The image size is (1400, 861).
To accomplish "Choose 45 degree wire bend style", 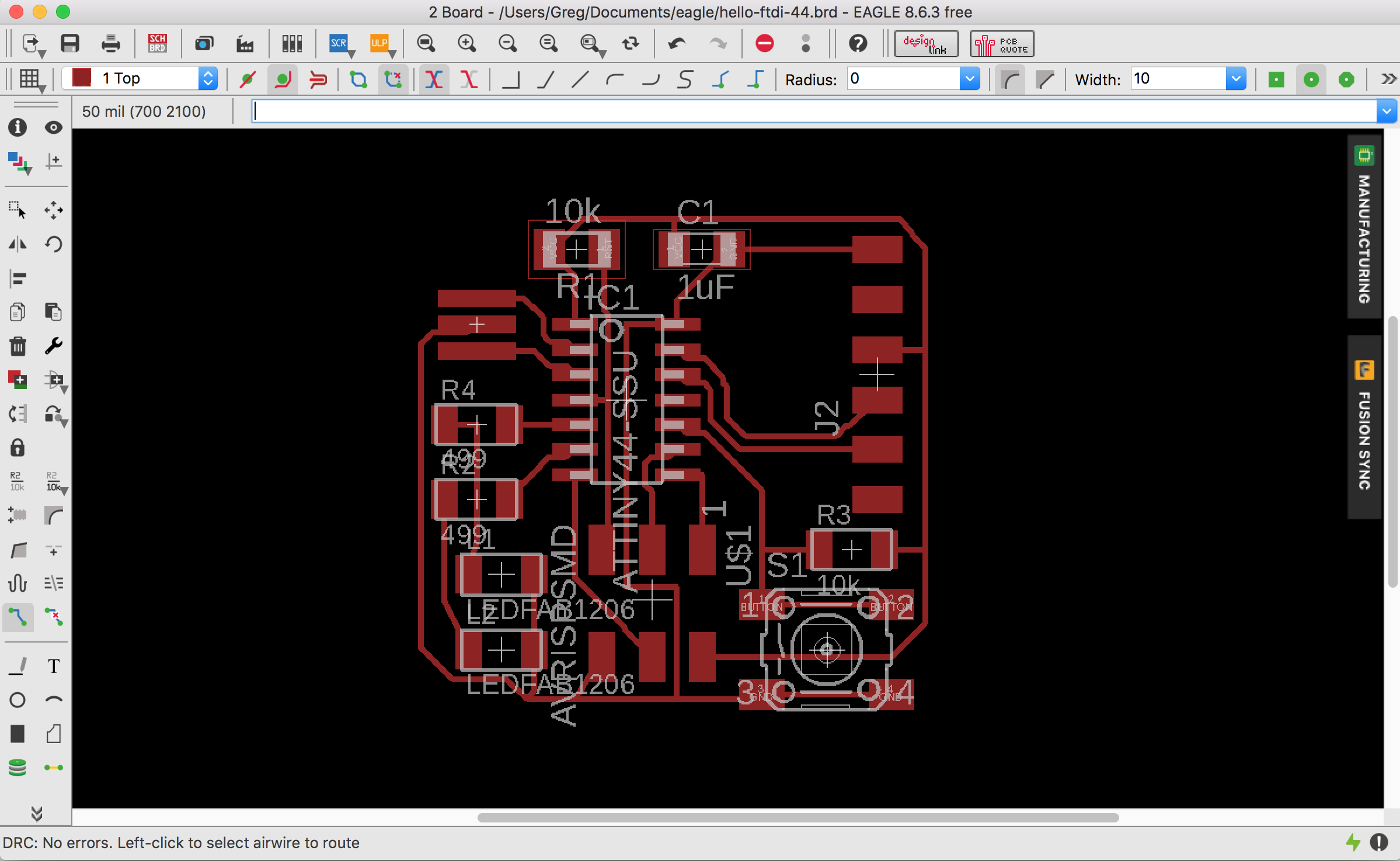I will click(546, 79).
